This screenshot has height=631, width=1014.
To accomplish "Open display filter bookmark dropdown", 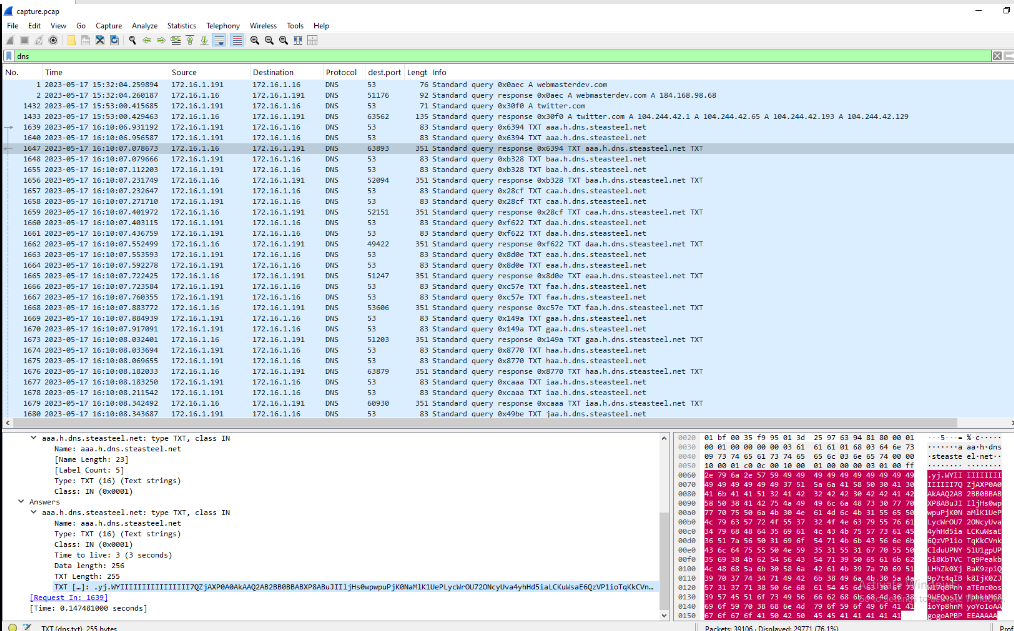I will click(9, 56).
